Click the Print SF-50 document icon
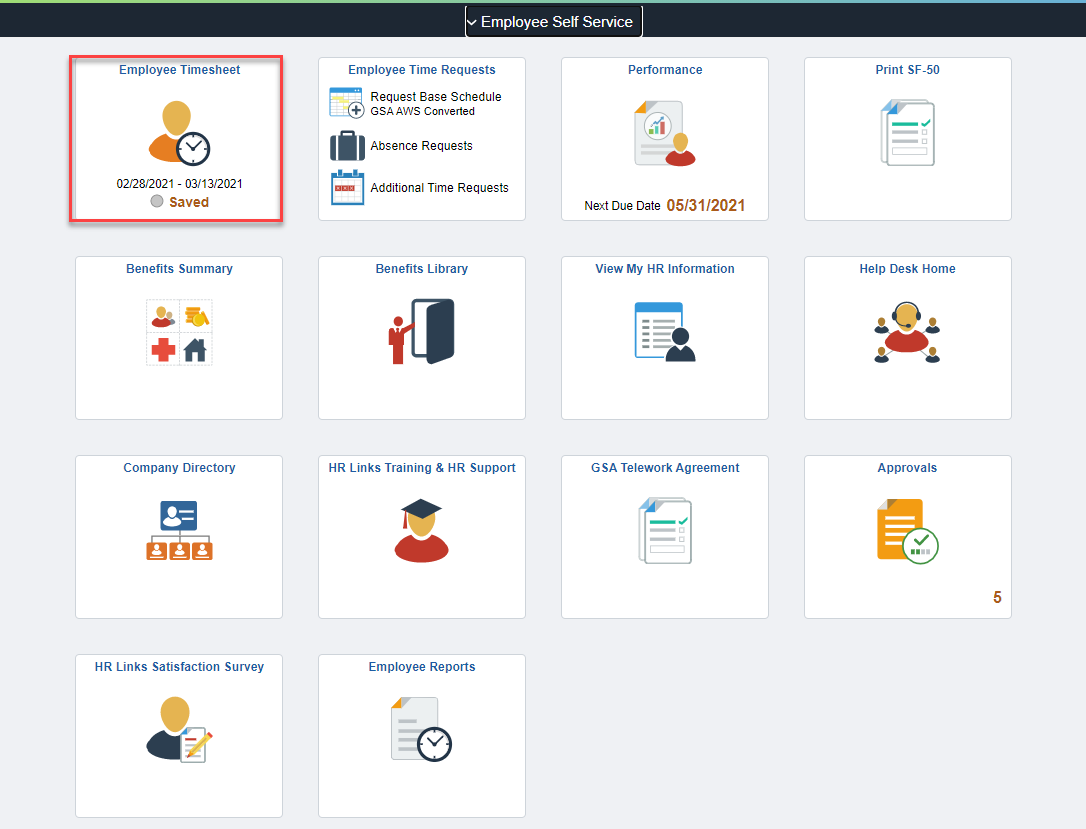1086x829 pixels. point(906,133)
